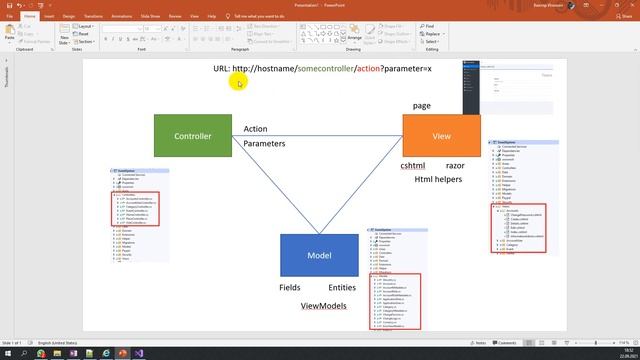
Task: Open the Windows Start menu
Action: (x=8, y=353)
